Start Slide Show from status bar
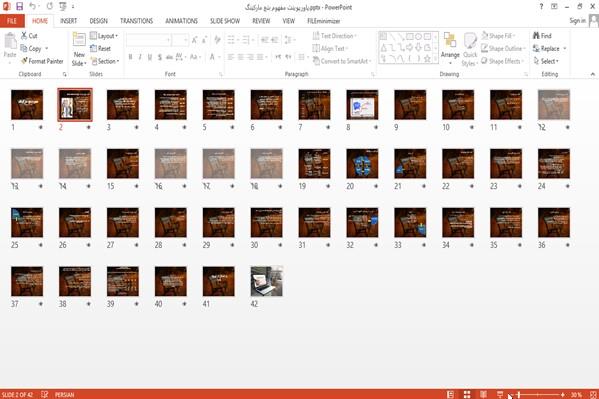 coord(500,394)
